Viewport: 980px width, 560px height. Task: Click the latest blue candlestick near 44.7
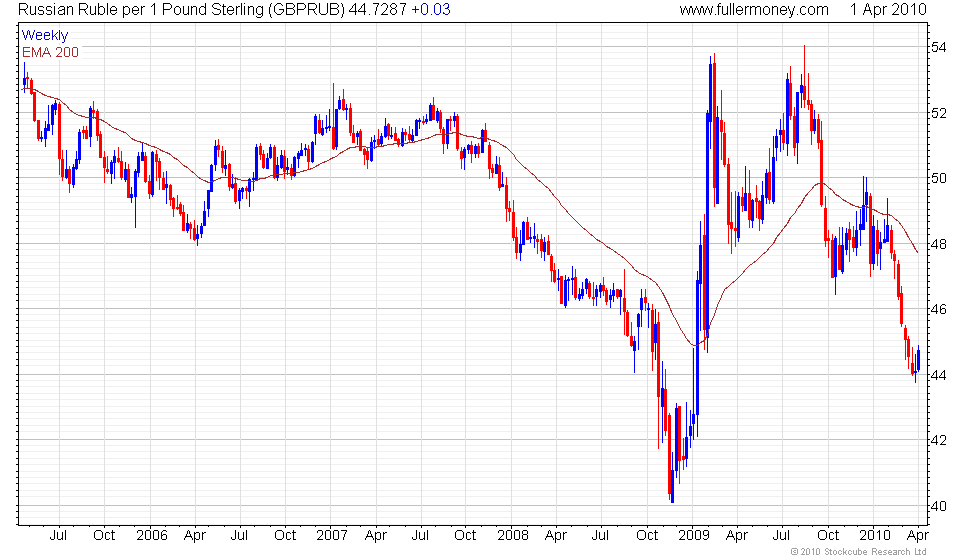pos(918,359)
